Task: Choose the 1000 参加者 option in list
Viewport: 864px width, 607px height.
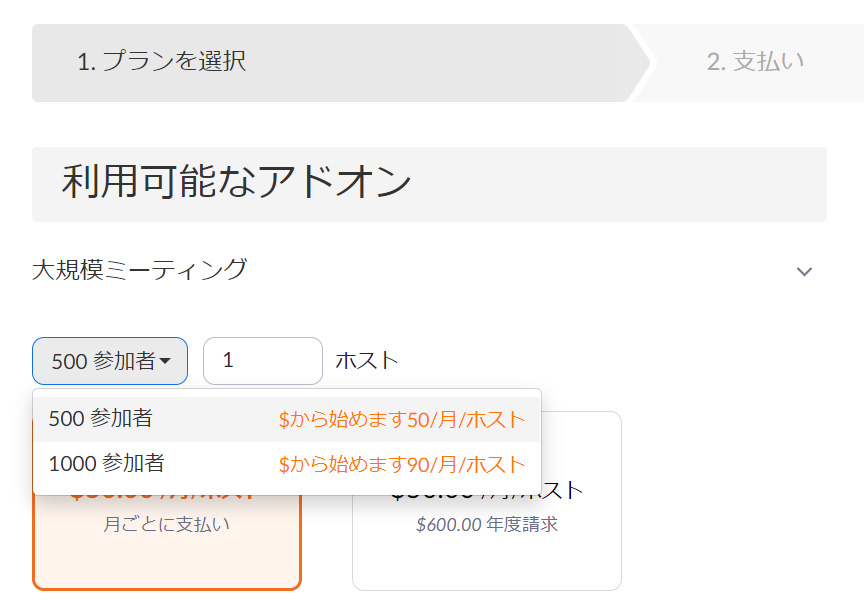Action: [x=107, y=464]
